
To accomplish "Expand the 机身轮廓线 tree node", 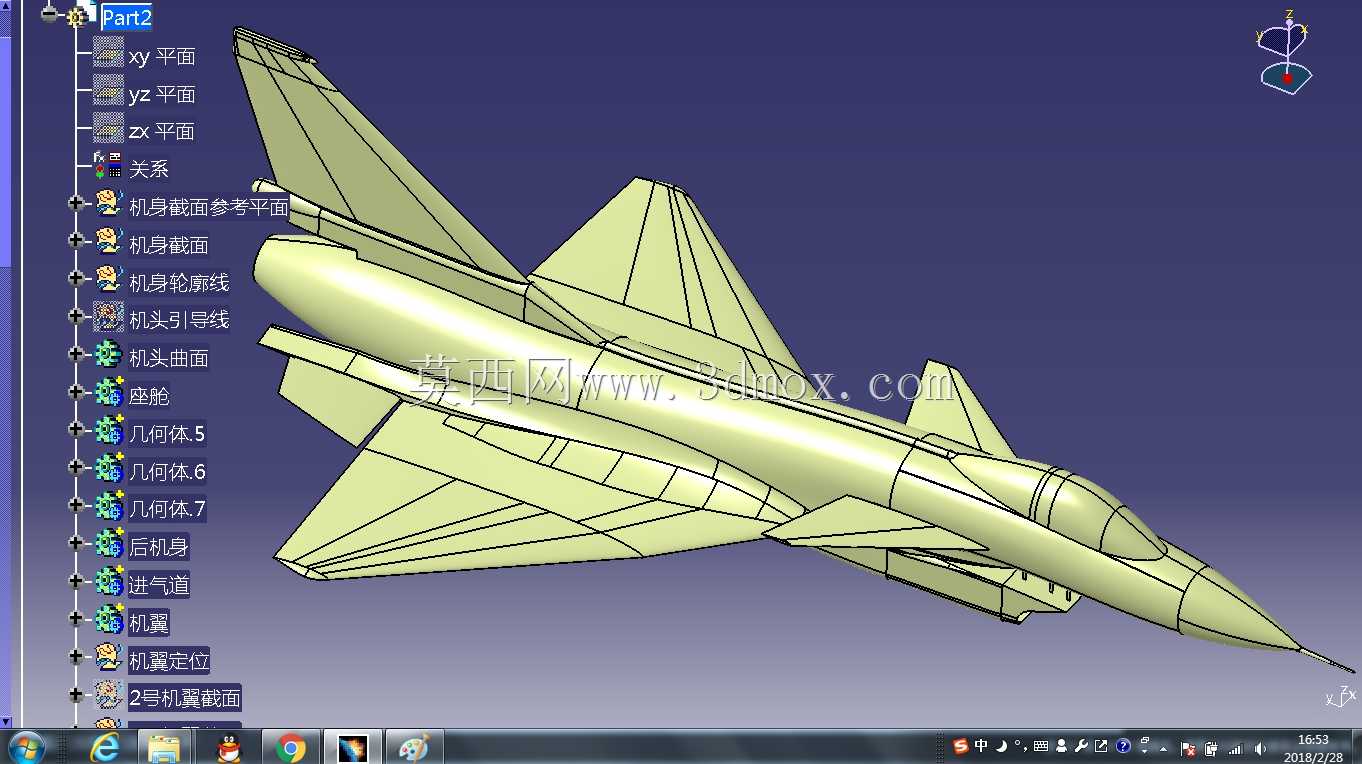I will (x=76, y=278).
